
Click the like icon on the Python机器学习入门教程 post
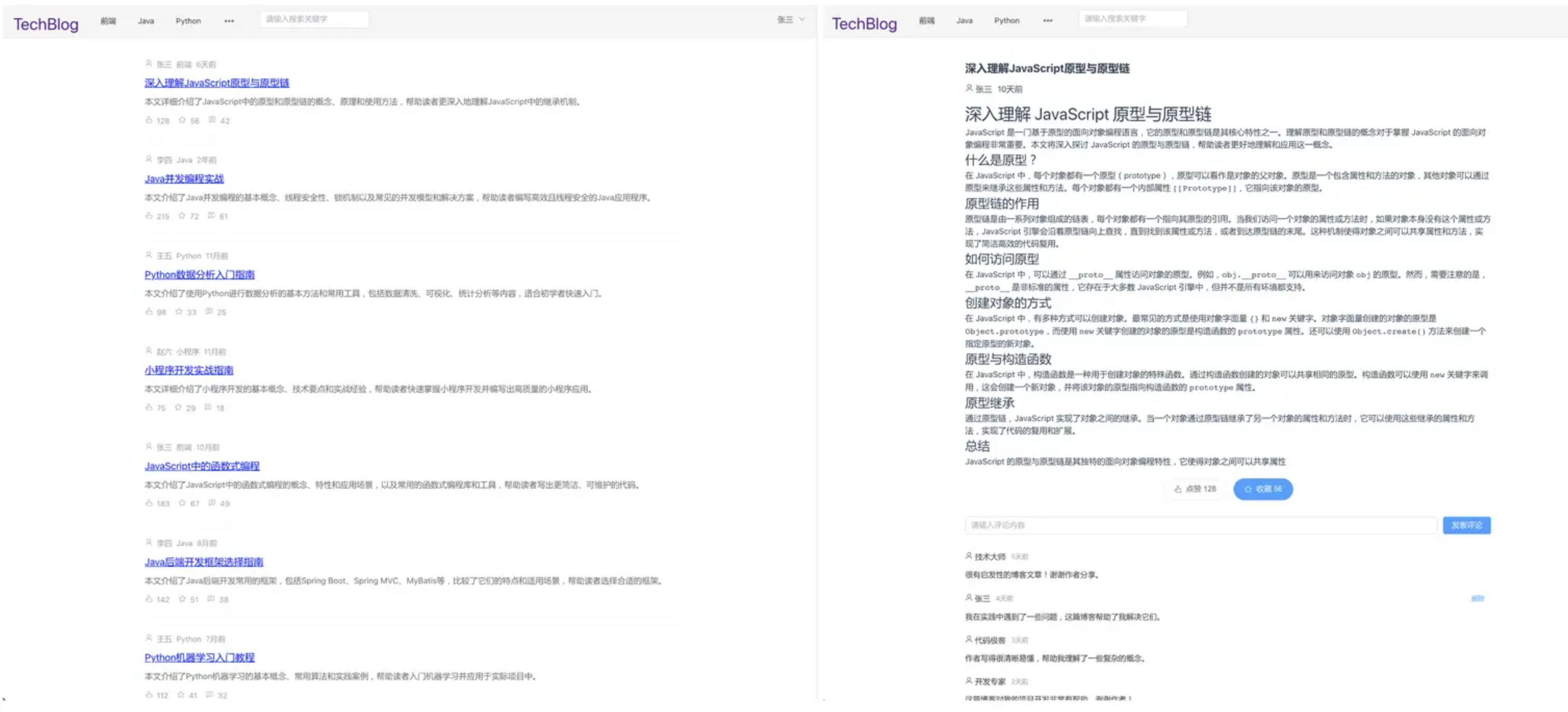pos(148,694)
